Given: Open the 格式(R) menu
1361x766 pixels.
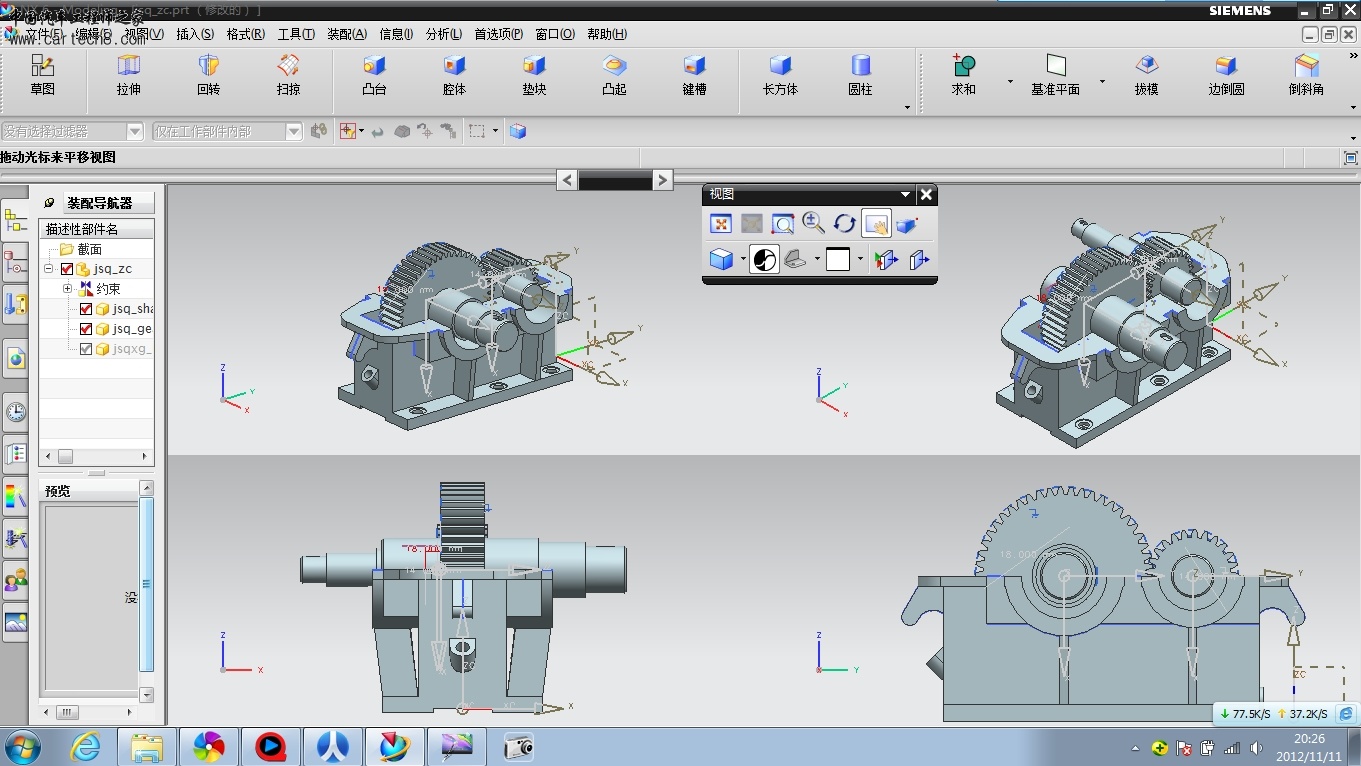Looking at the screenshot, I should (246, 34).
